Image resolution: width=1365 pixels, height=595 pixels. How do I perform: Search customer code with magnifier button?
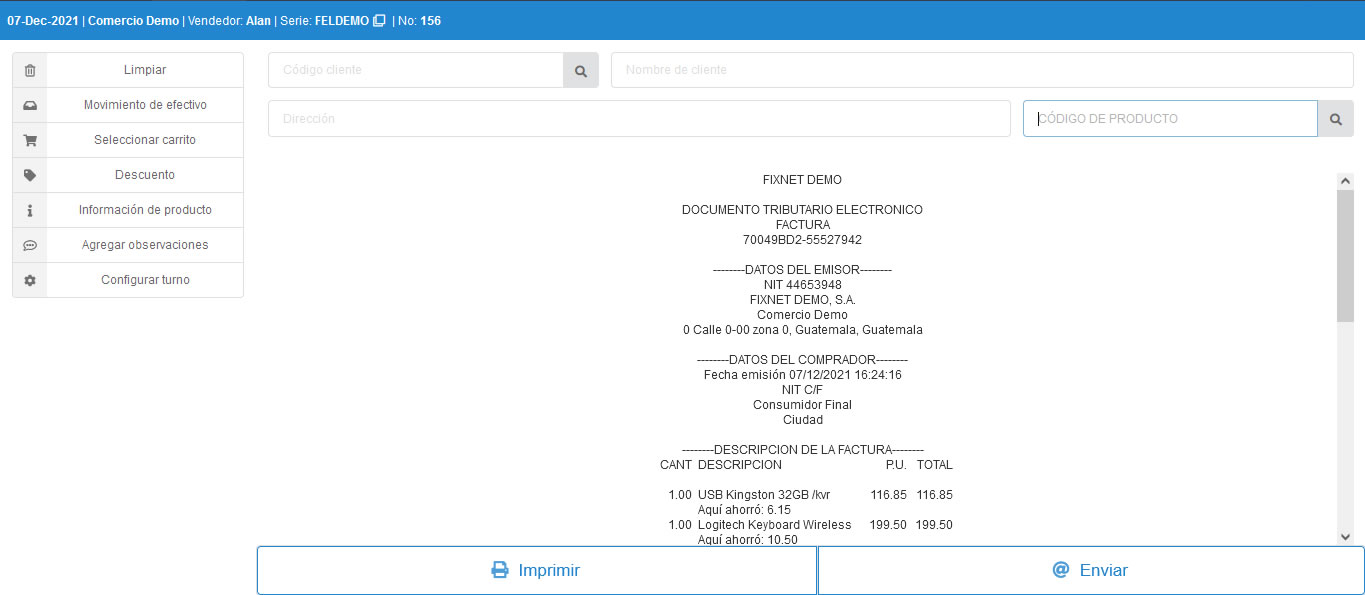coord(581,70)
